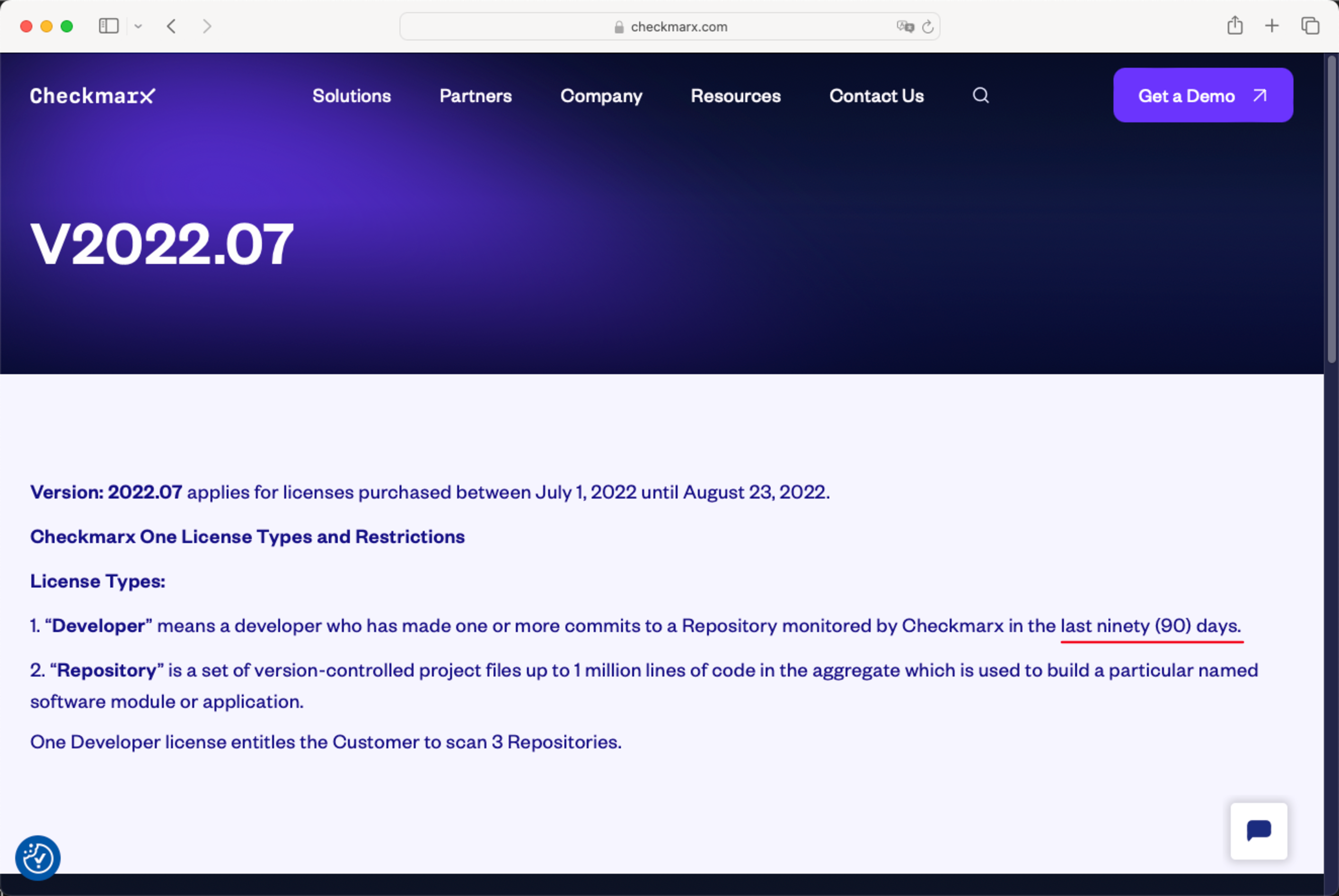The width and height of the screenshot is (1339, 896).
Task: Click the 'Version: 2022.07' bold text
Action: click(x=106, y=492)
